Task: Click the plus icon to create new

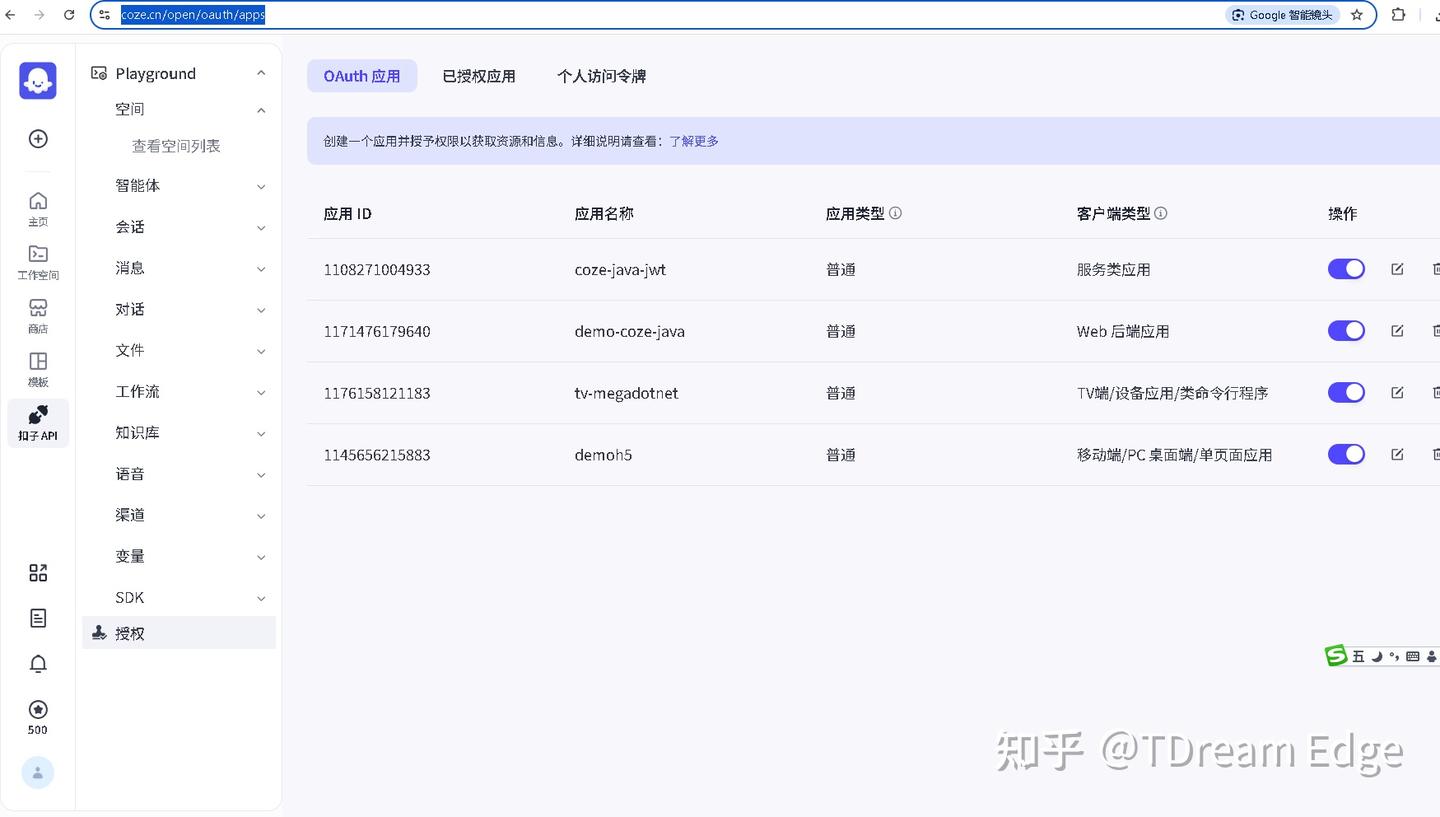Action: tap(37, 139)
